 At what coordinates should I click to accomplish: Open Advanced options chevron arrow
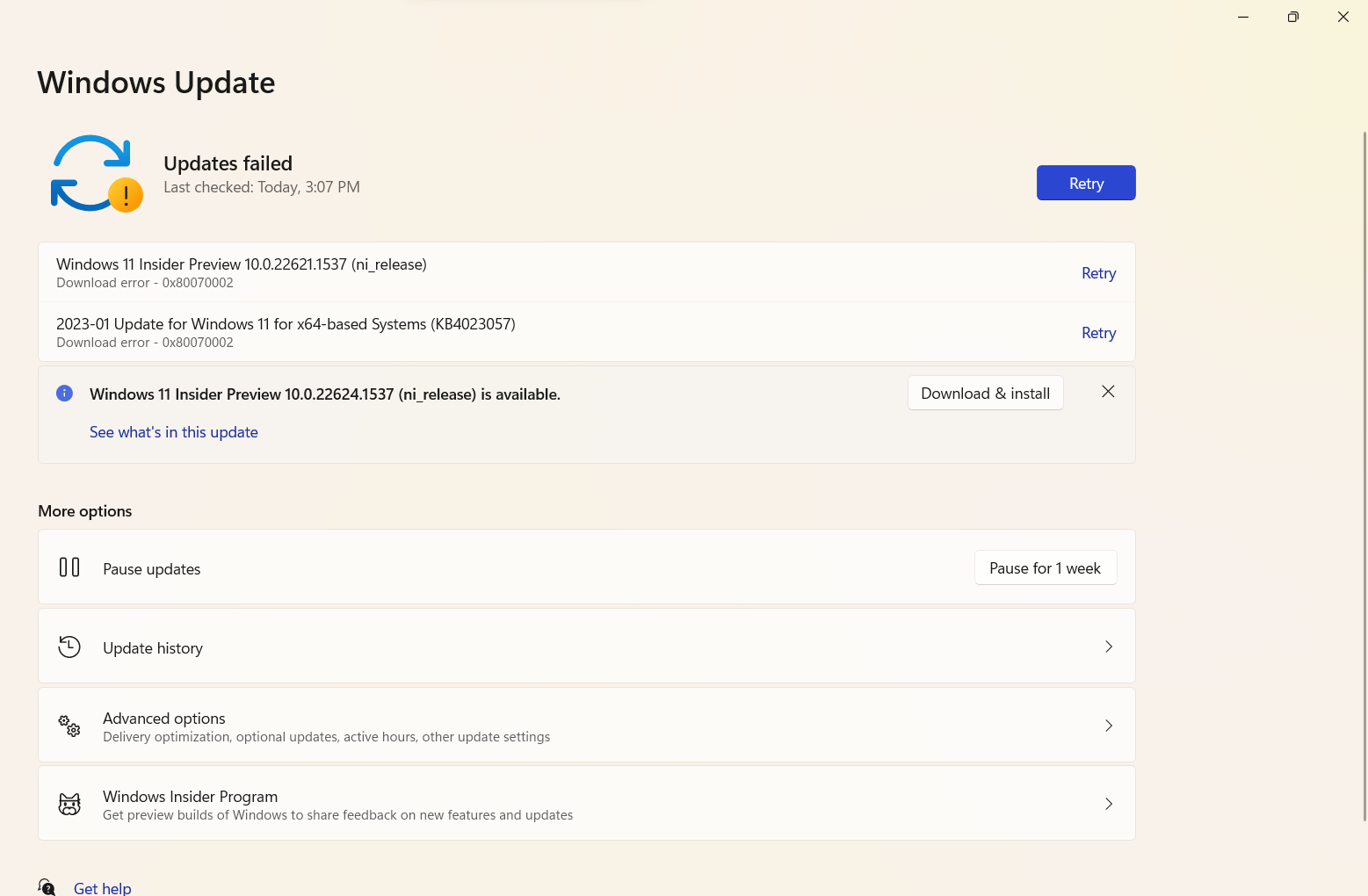(1108, 726)
